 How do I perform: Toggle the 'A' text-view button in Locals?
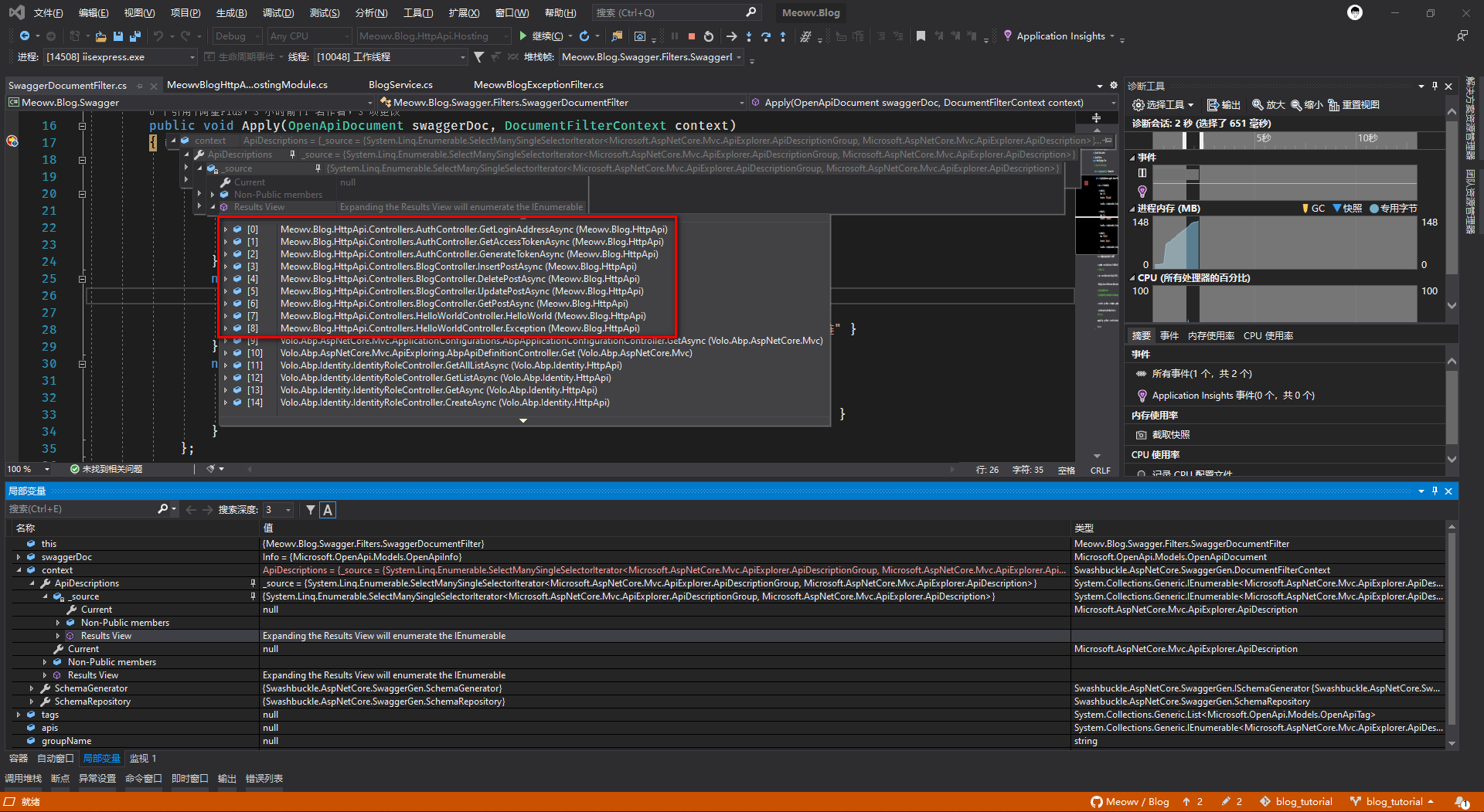(328, 510)
